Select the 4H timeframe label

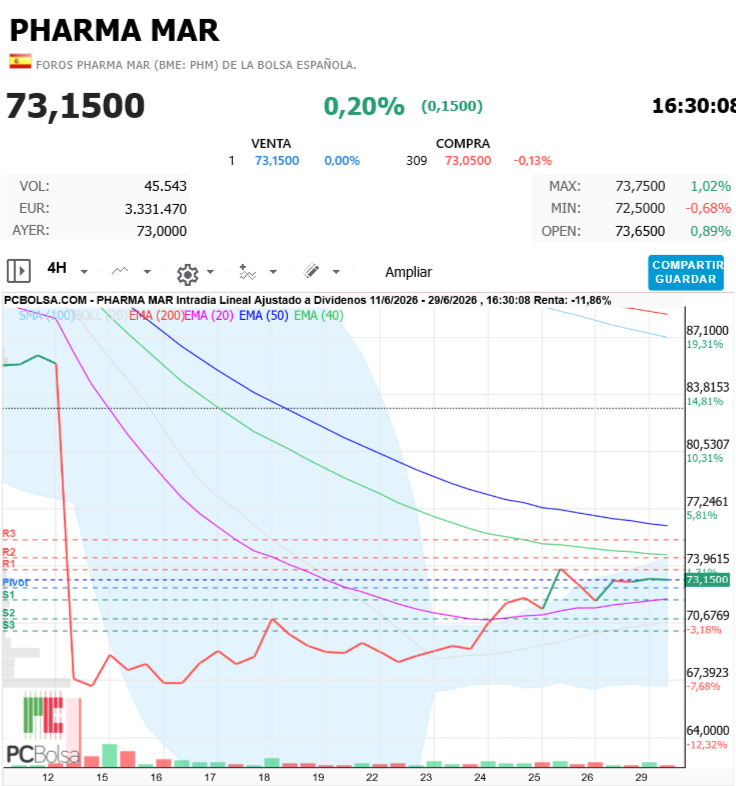(x=57, y=268)
